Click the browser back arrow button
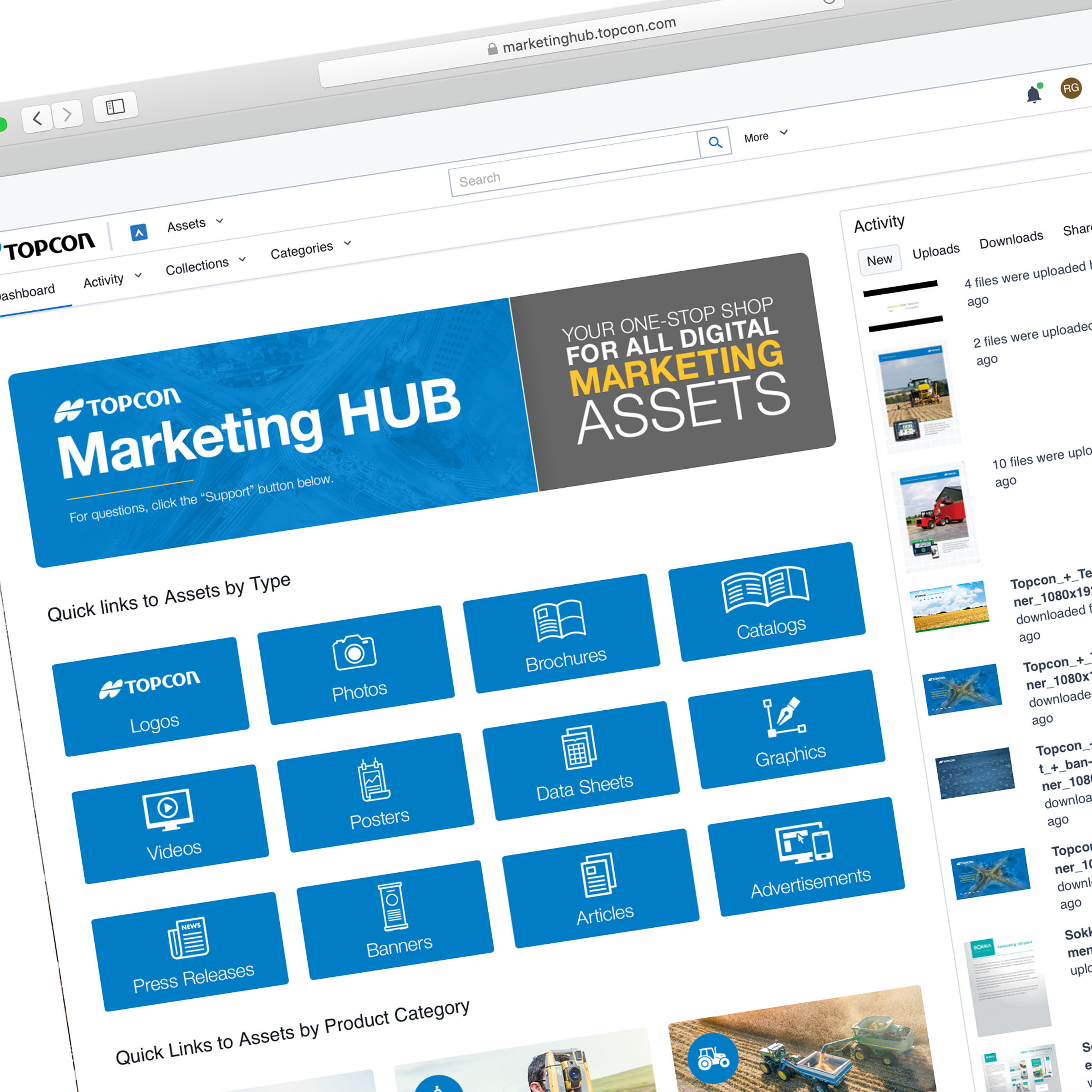This screenshot has height=1092, width=1092. coord(37,118)
